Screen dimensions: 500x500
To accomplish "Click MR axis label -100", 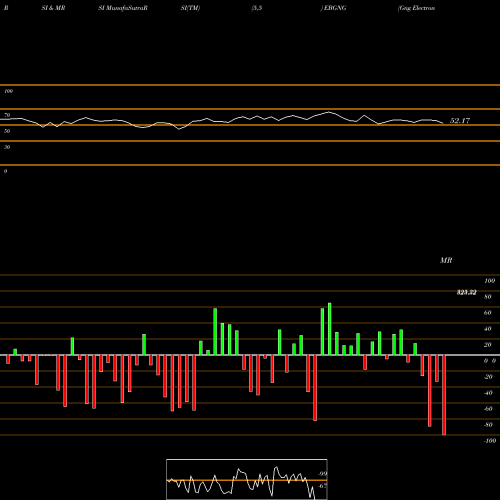I will pyautogui.click(x=490, y=441).
